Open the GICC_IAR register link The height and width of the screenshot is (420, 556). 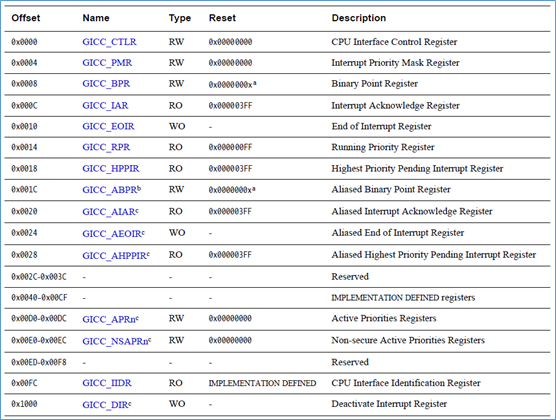tap(105, 105)
